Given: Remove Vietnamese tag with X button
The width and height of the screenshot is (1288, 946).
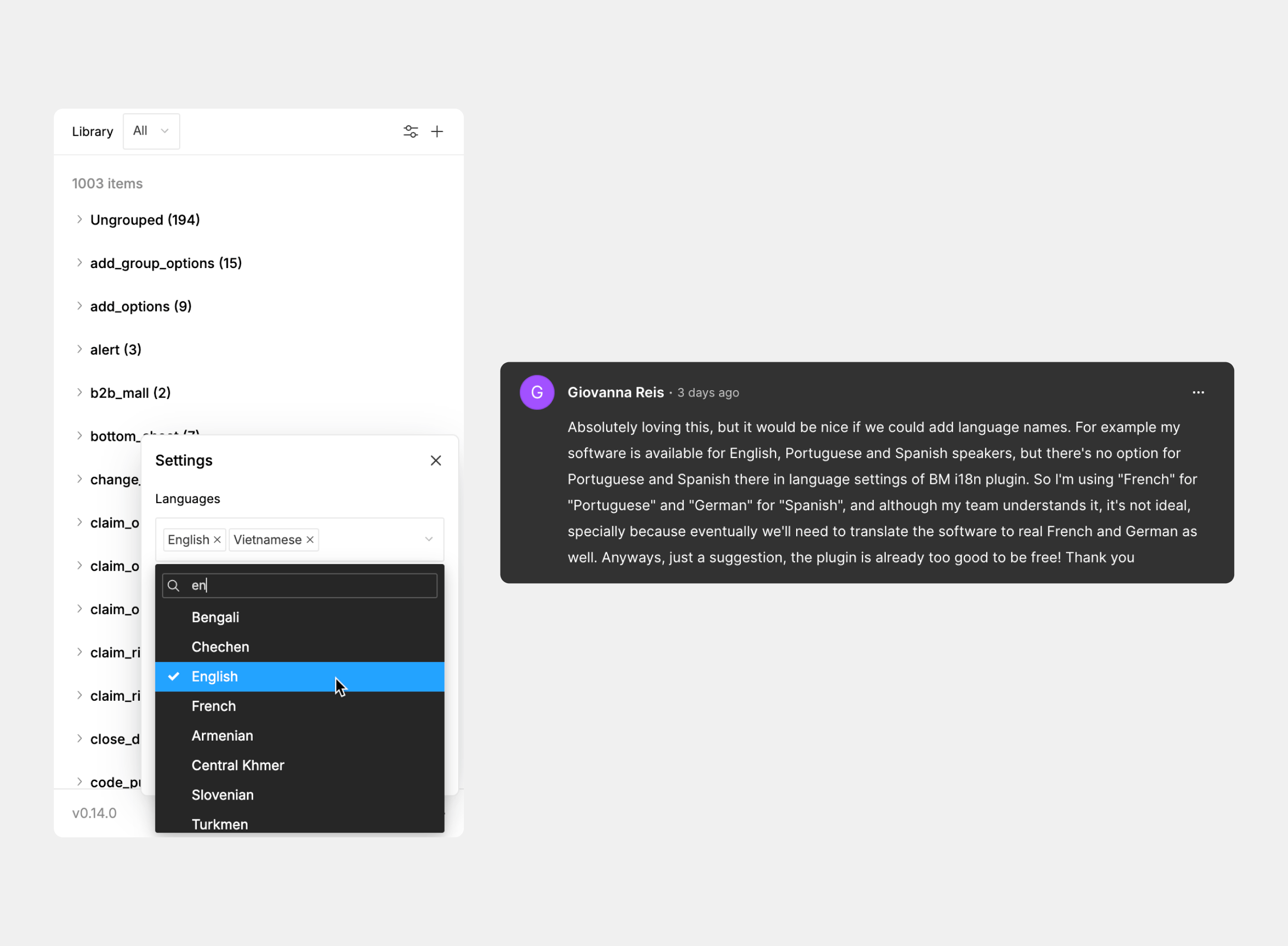Looking at the screenshot, I should click(x=310, y=539).
